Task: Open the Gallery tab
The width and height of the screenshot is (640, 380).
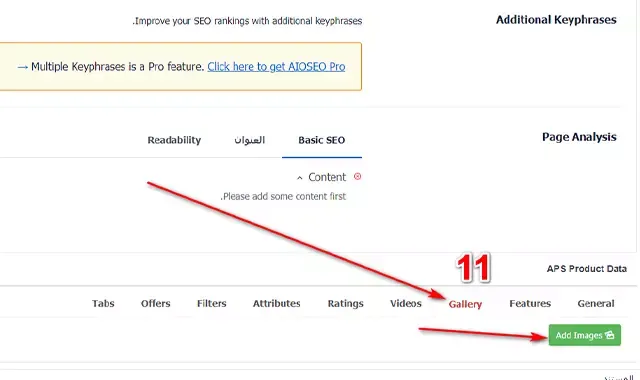Action: (465, 304)
